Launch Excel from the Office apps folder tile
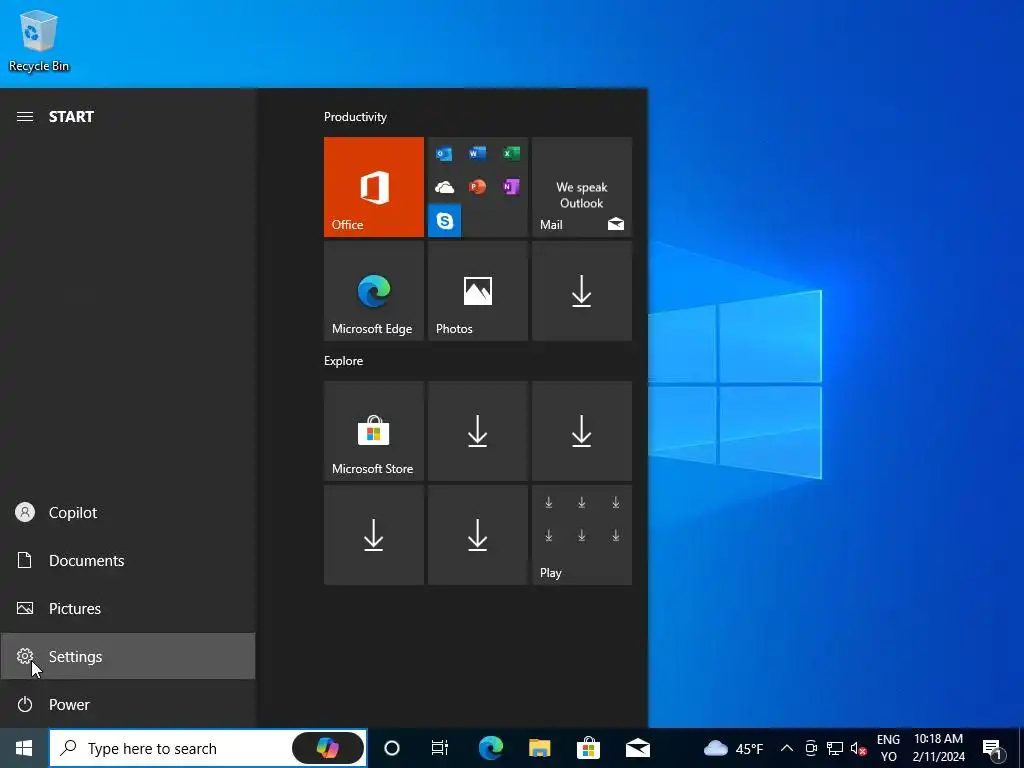Image resolution: width=1024 pixels, height=768 pixels. tap(511, 153)
